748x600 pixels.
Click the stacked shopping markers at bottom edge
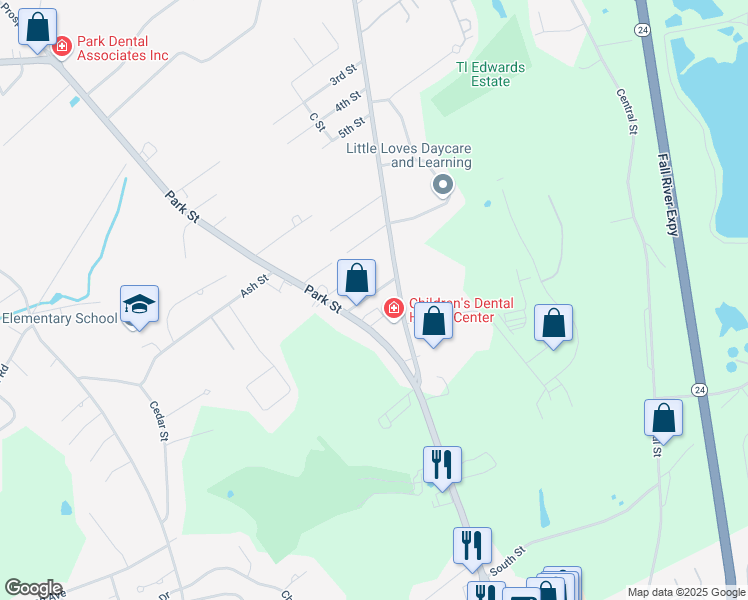pyautogui.click(x=553, y=584)
